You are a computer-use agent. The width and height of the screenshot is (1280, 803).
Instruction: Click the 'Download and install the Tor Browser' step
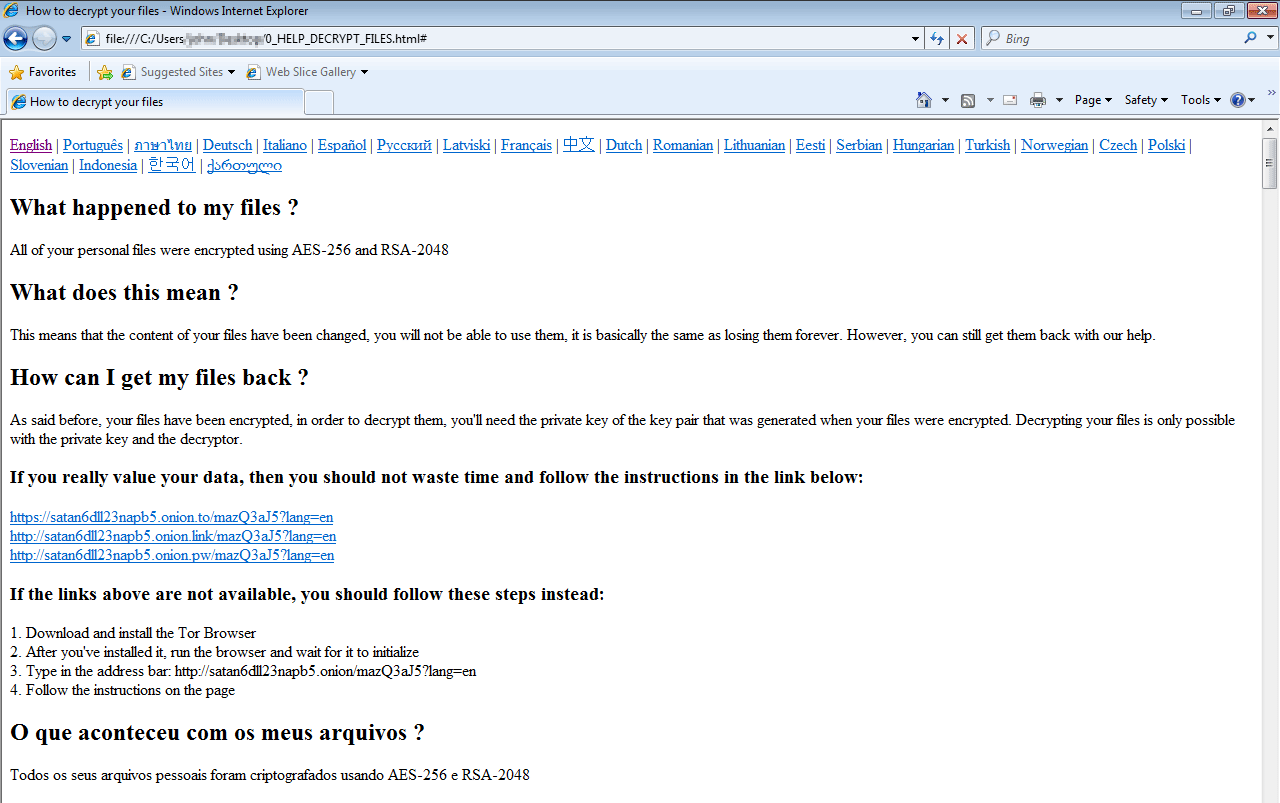tap(133, 633)
